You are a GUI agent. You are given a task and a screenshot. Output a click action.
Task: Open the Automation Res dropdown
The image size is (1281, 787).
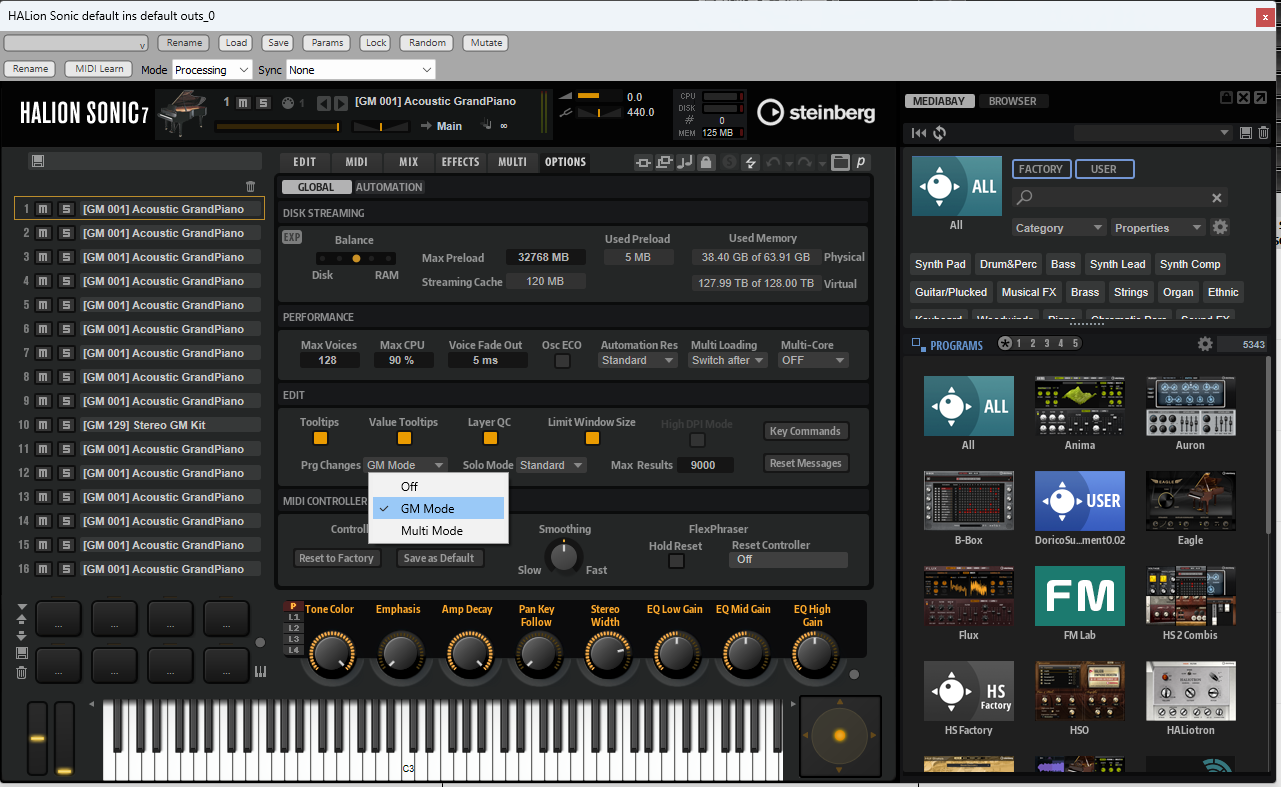pyautogui.click(x=638, y=360)
